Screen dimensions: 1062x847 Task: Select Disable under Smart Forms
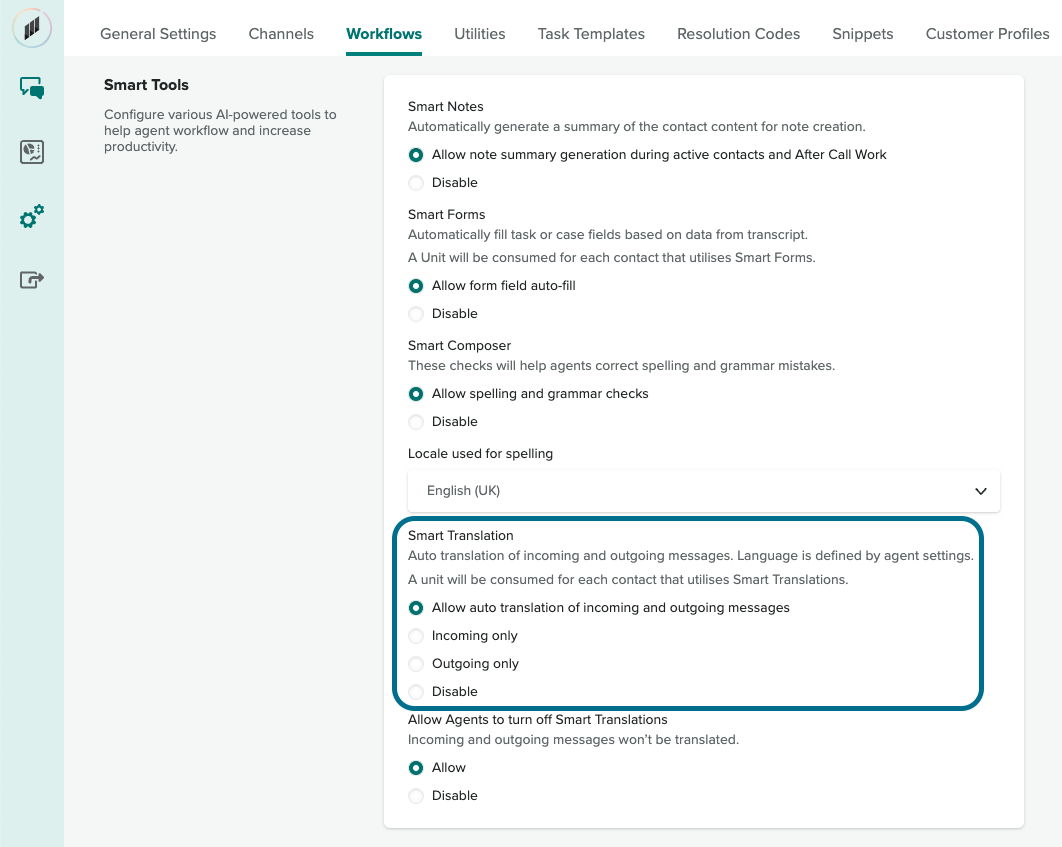[x=416, y=314]
